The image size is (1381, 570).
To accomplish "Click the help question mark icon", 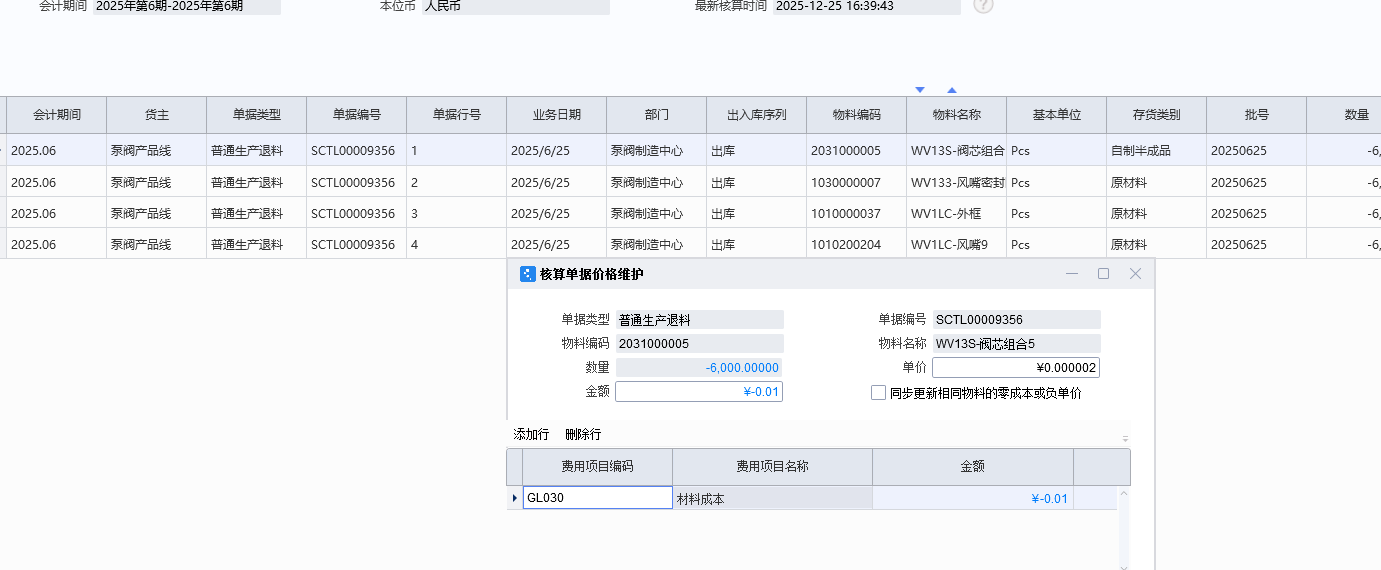I will pyautogui.click(x=983, y=6).
